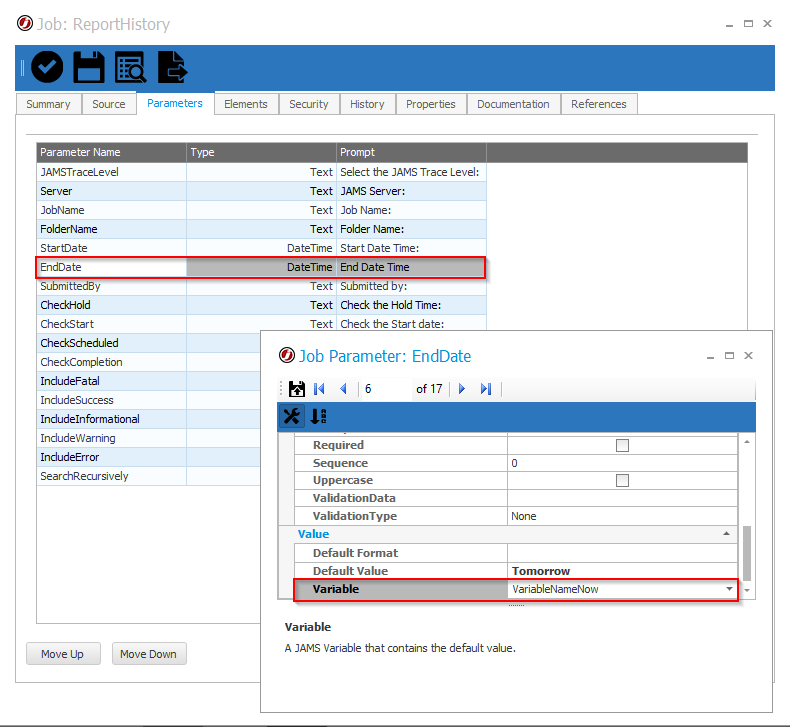Go to last parameter record
Image resolution: width=790 pixels, height=727 pixels.
486,389
